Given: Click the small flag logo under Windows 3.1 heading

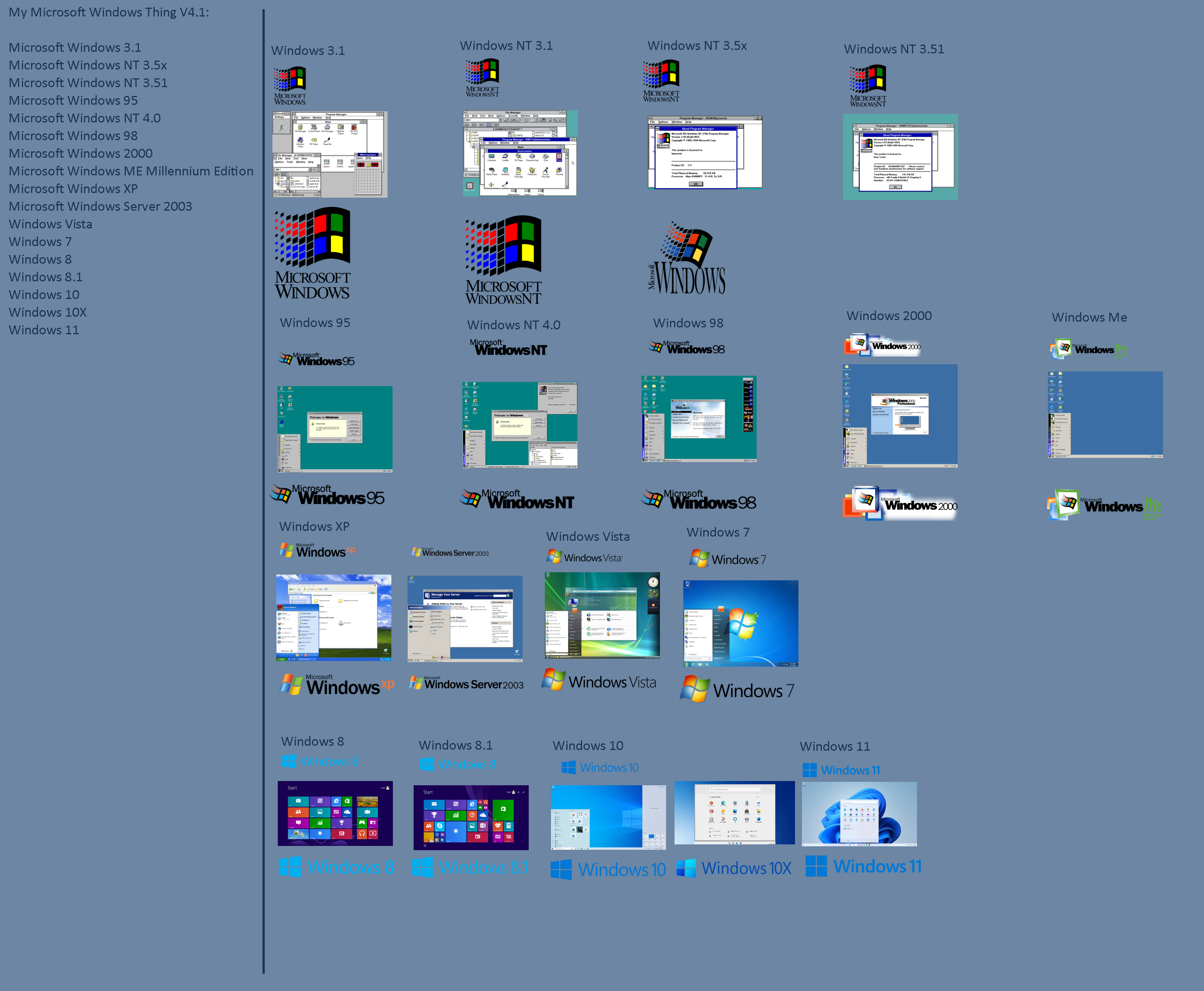Looking at the screenshot, I should pos(290,86).
